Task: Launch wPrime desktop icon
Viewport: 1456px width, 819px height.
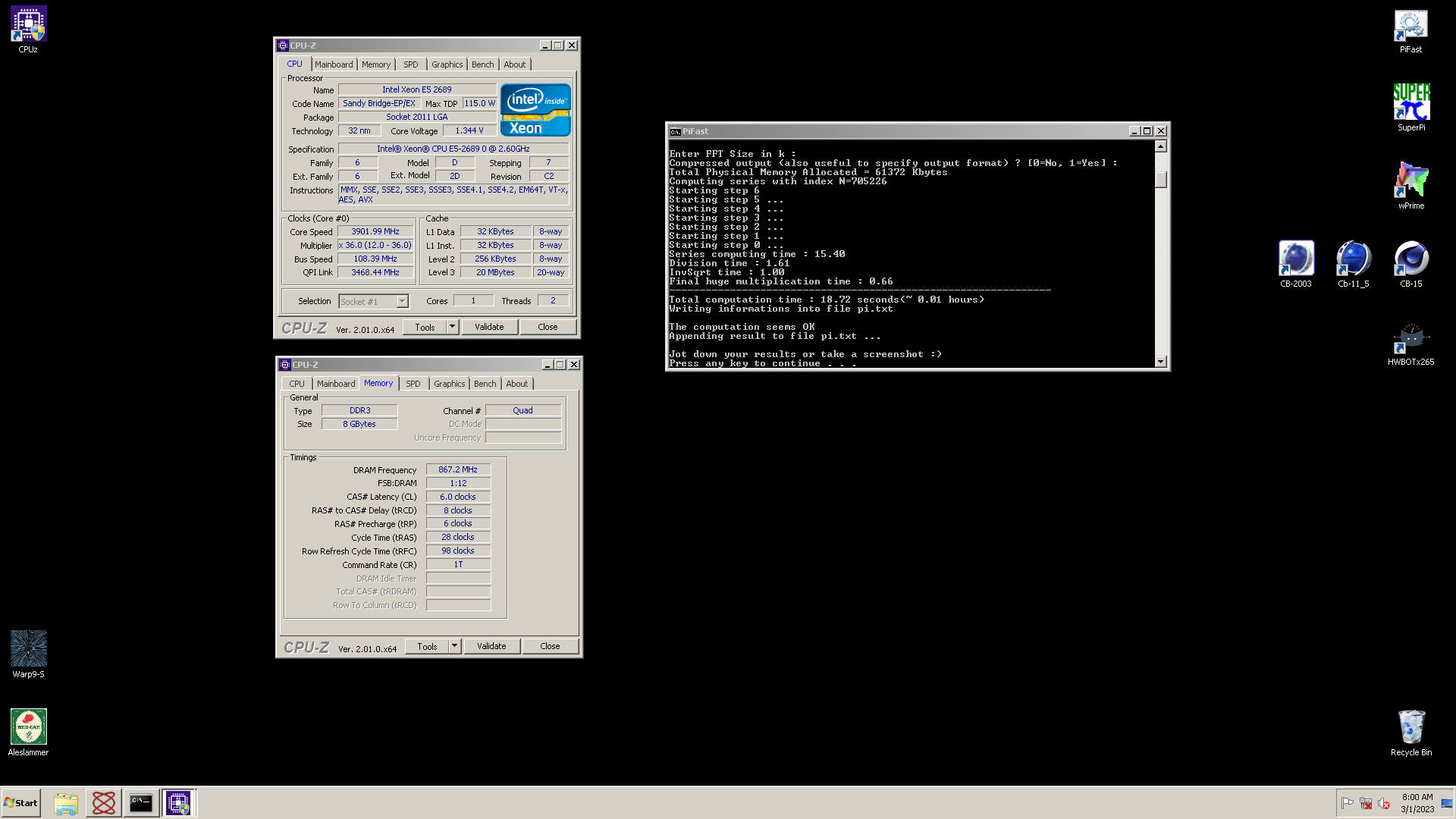Action: coord(1410,187)
